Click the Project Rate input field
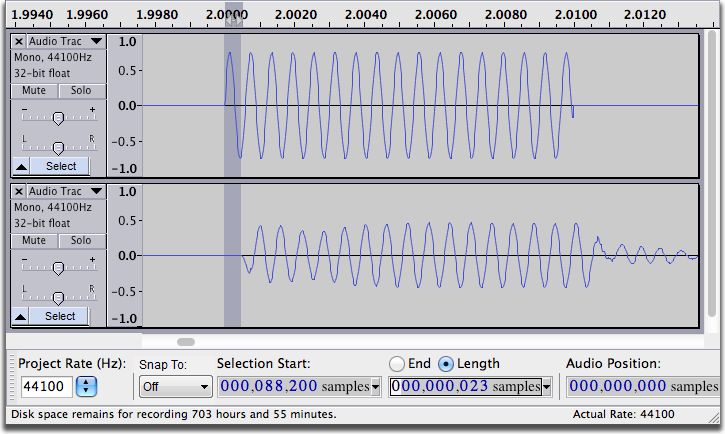 click(x=47, y=386)
